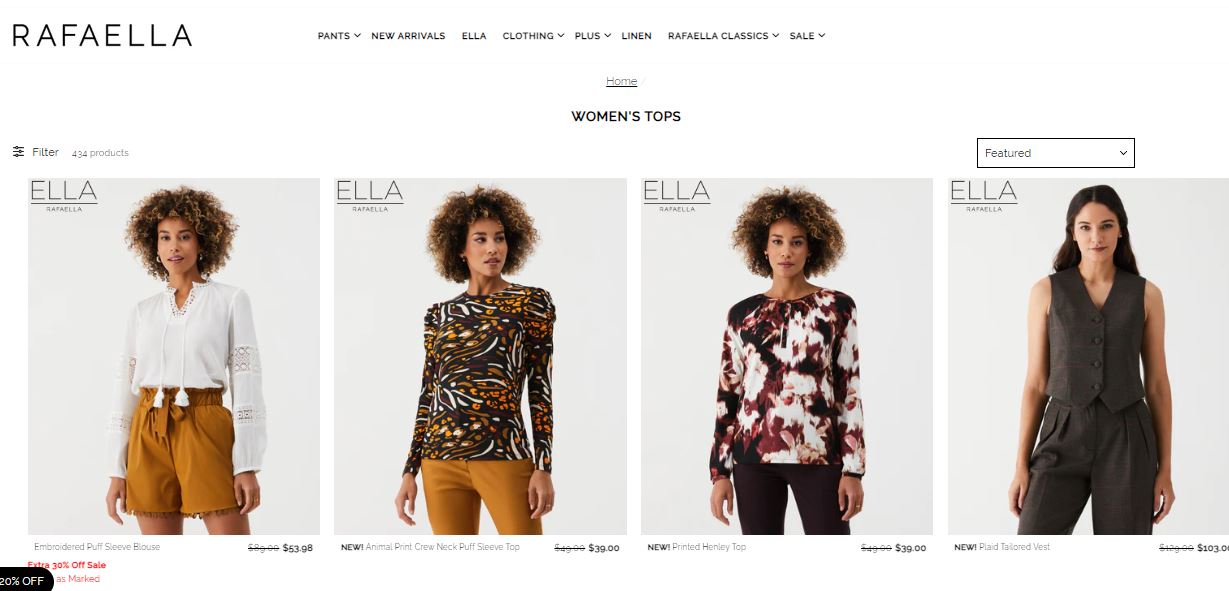Open the Embroidered Puff Sleeve Blouse link
The width and height of the screenshot is (1229, 591).
coord(97,547)
